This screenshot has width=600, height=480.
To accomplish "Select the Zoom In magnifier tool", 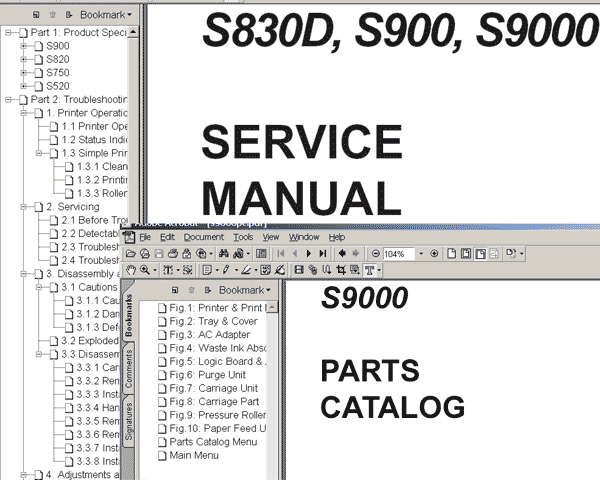I will coord(145,270).
